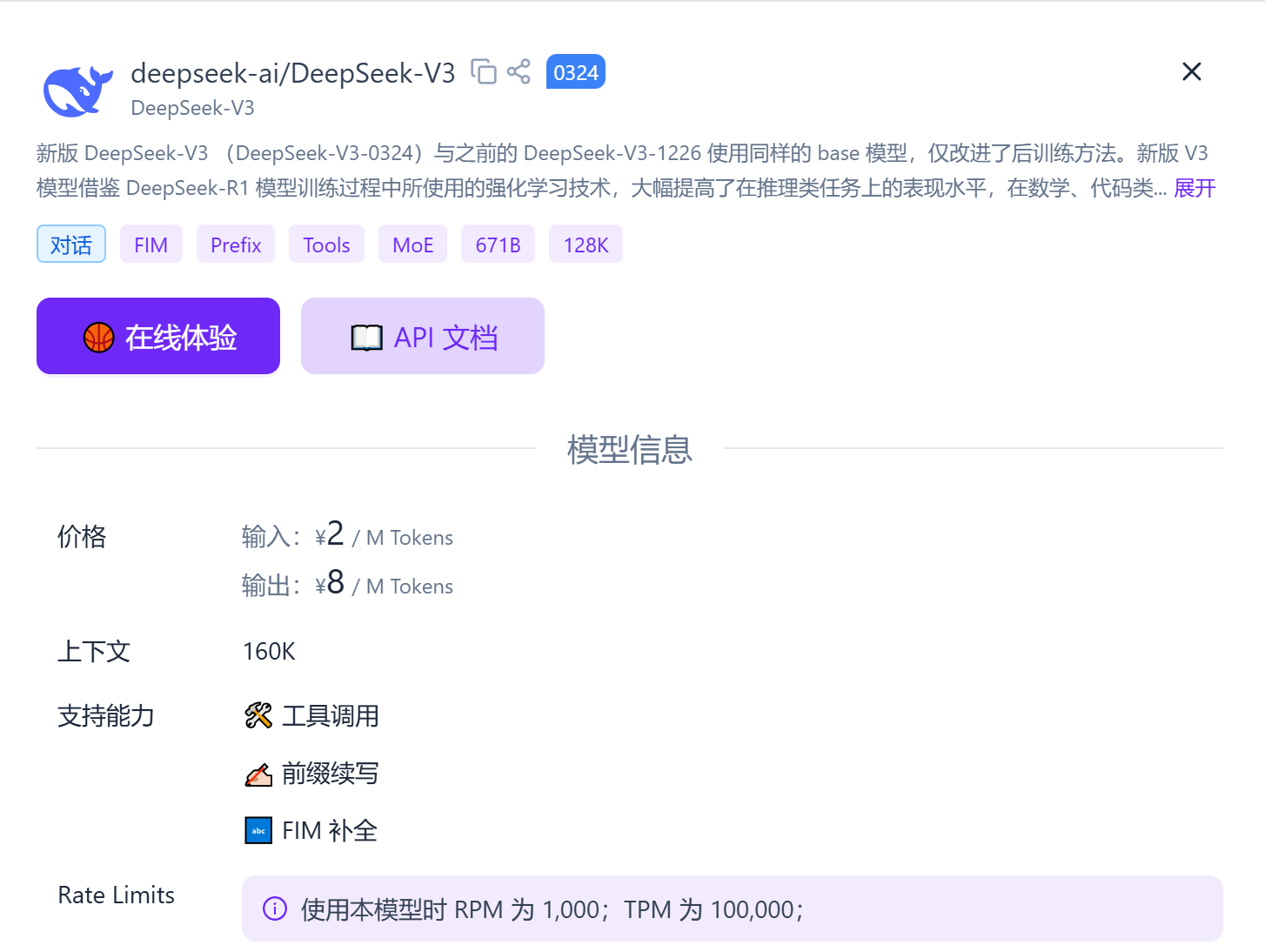
Task: Click the basketball icon in 在线体验 button
Action: (x=99, y=337)
